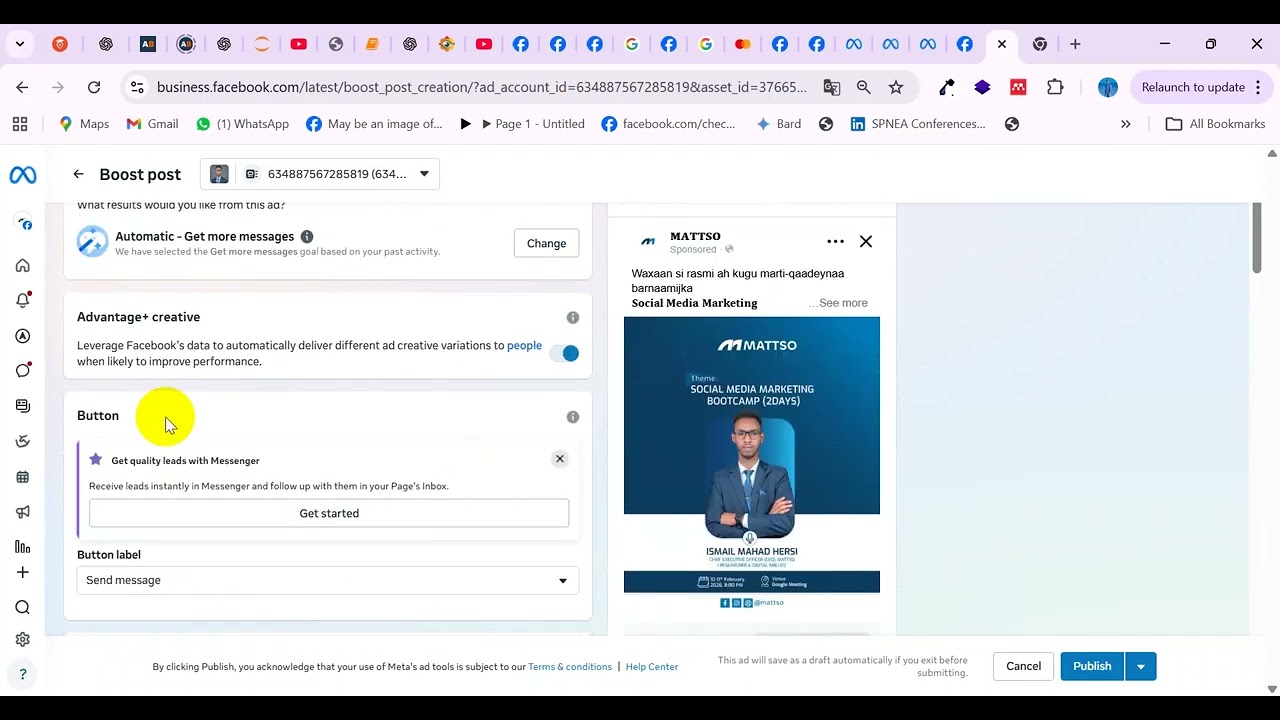Open ad account 634887567285819 dropdown

click(319, 174)
